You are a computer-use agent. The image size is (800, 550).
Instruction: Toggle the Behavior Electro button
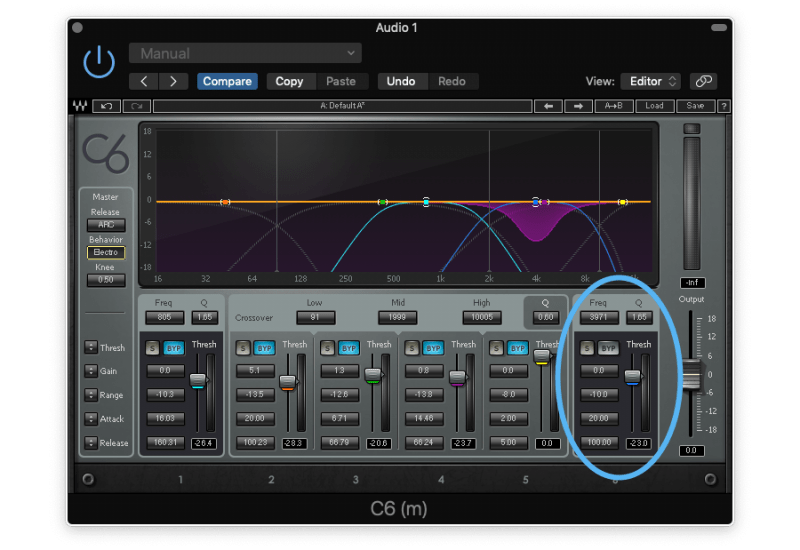106,252
